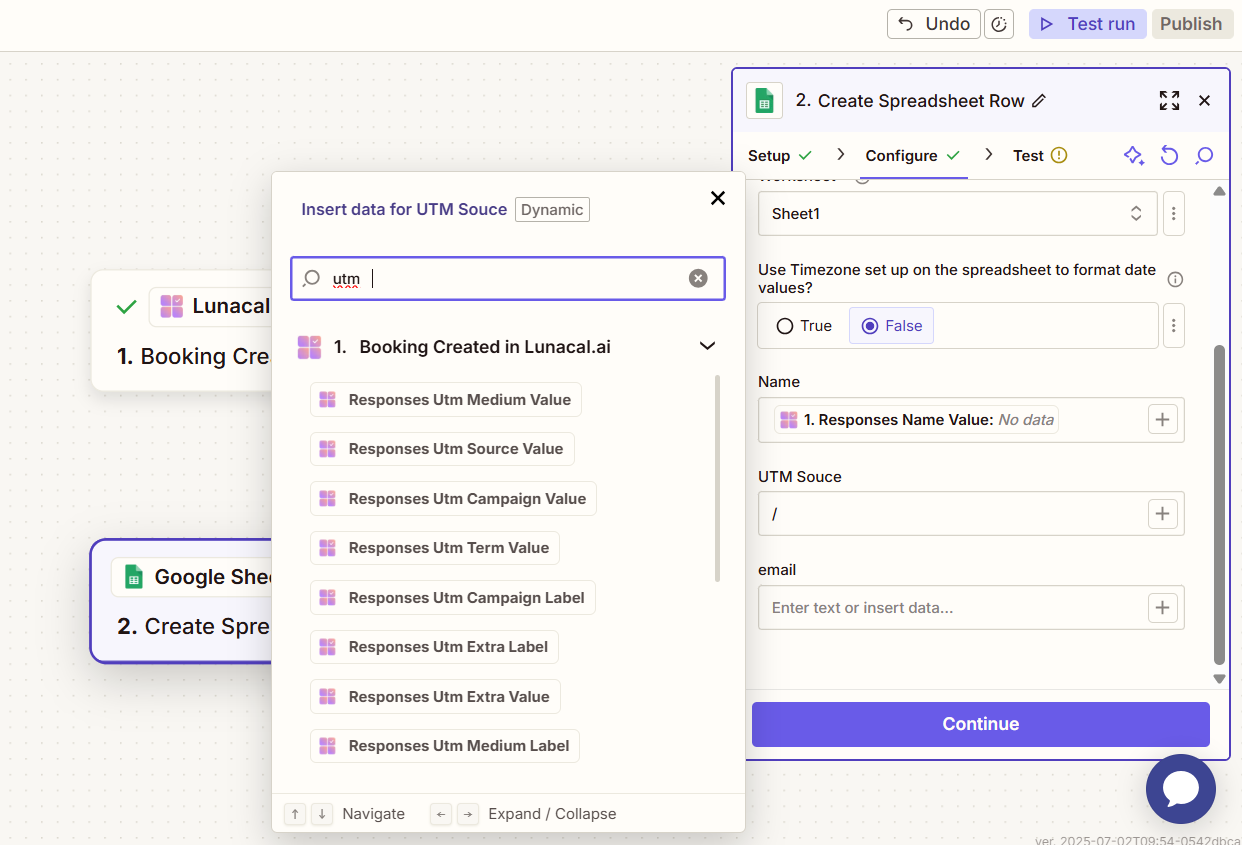The height and width of the screenshot is (845, 1242).
Task: Switch to the Test tab
Action: 1028,156
